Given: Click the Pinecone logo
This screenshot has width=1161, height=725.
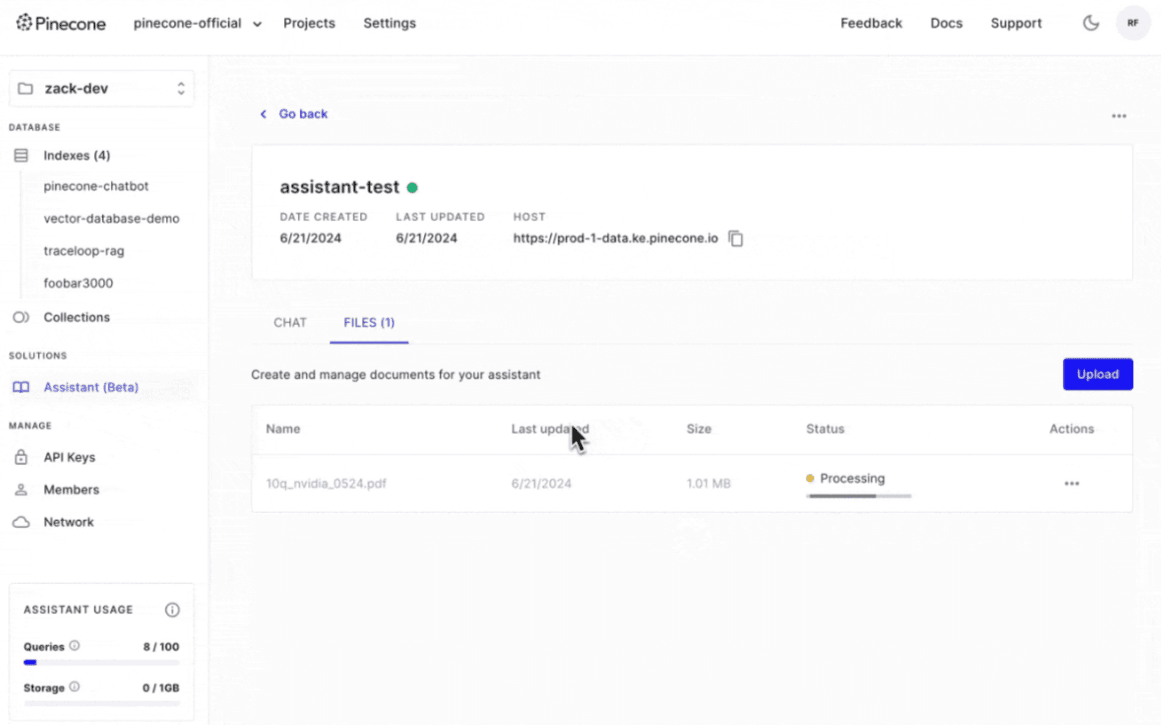Looking at the screenshot, I should point(61,23).
